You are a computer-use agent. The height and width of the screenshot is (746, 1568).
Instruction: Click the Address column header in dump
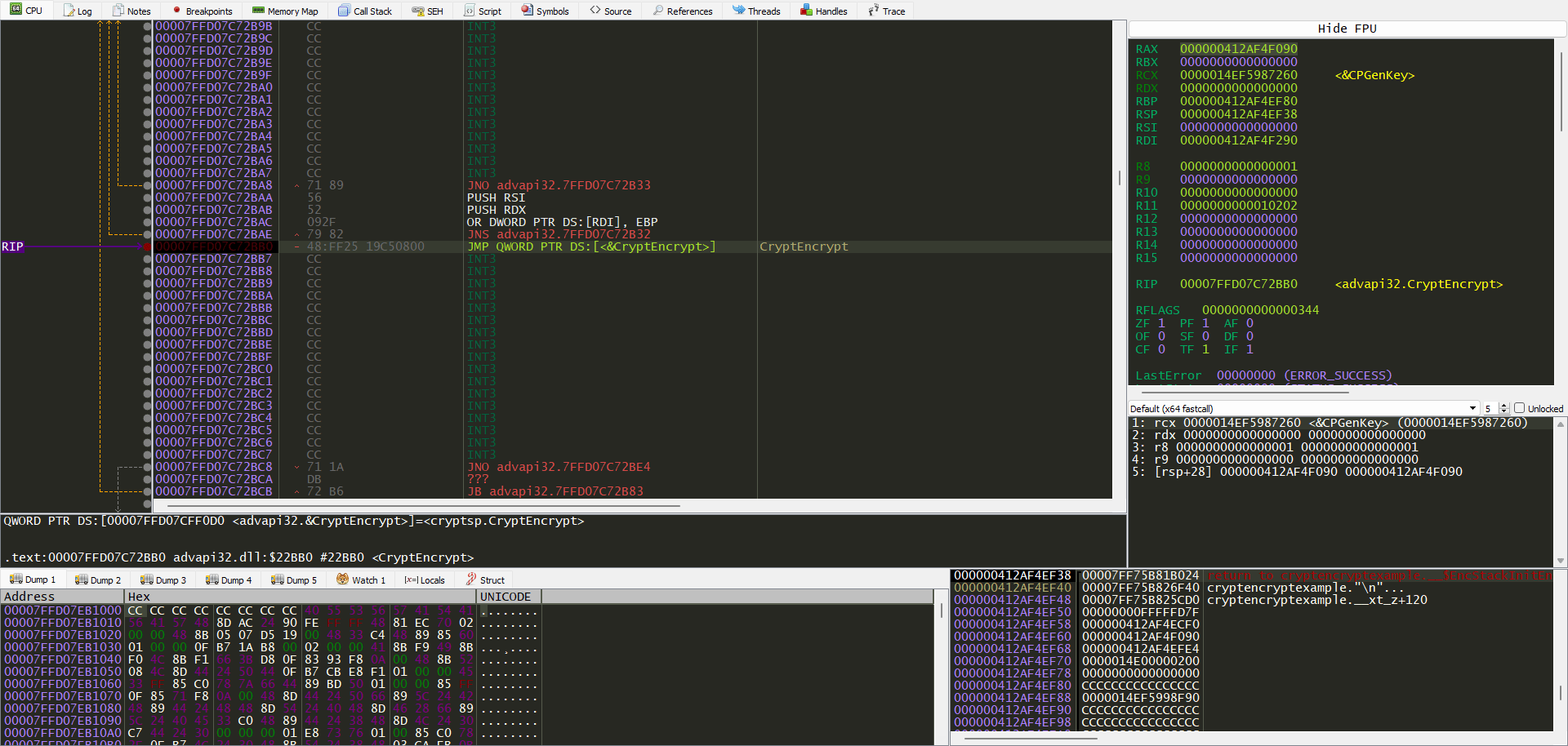click(62, 597)
